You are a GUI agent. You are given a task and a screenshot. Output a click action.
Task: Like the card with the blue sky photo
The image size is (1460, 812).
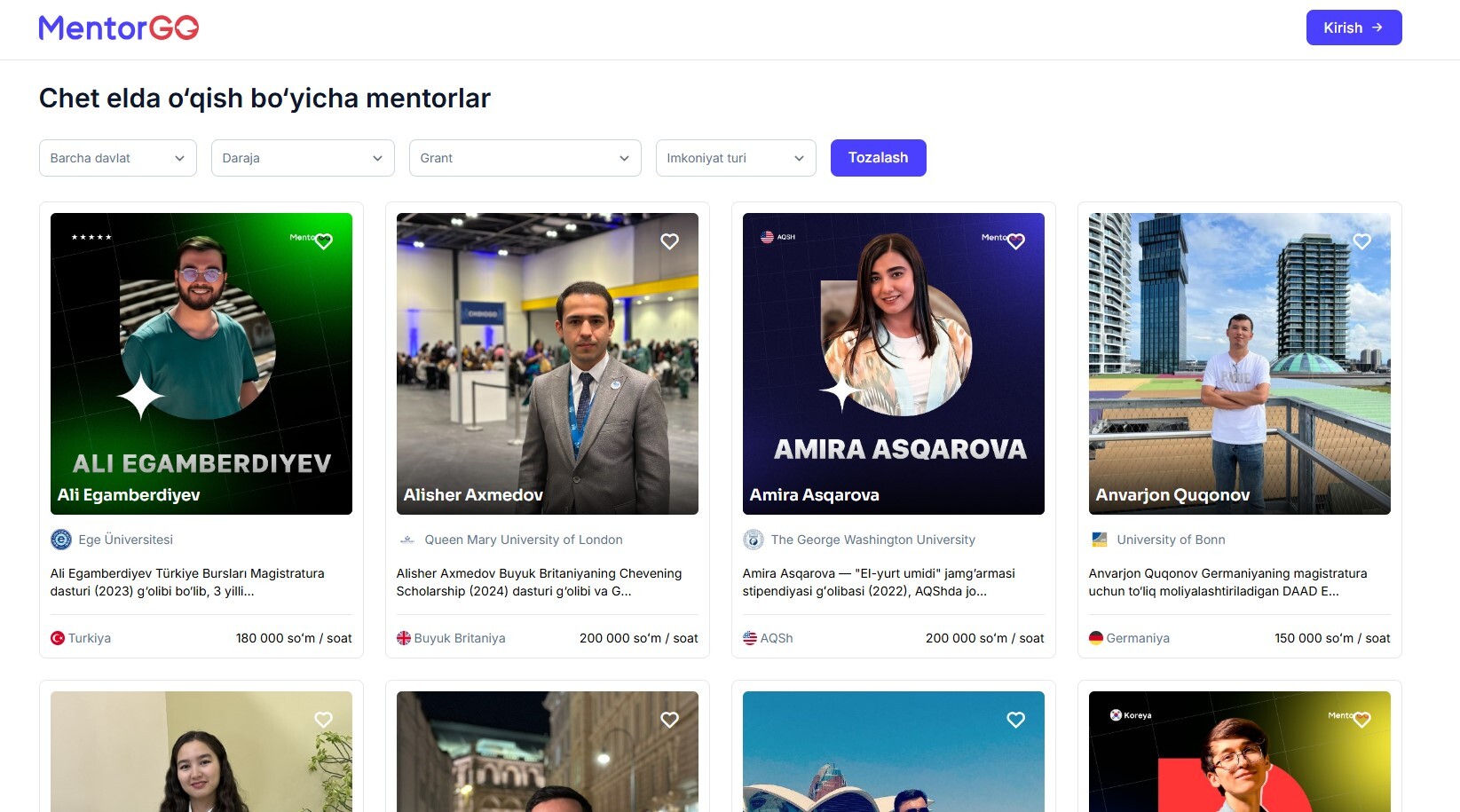click(x=1016, y=720)
